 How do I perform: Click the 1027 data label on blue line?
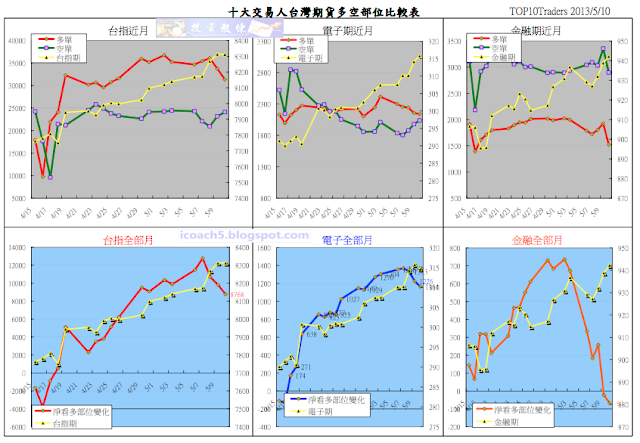coord(353,299)
